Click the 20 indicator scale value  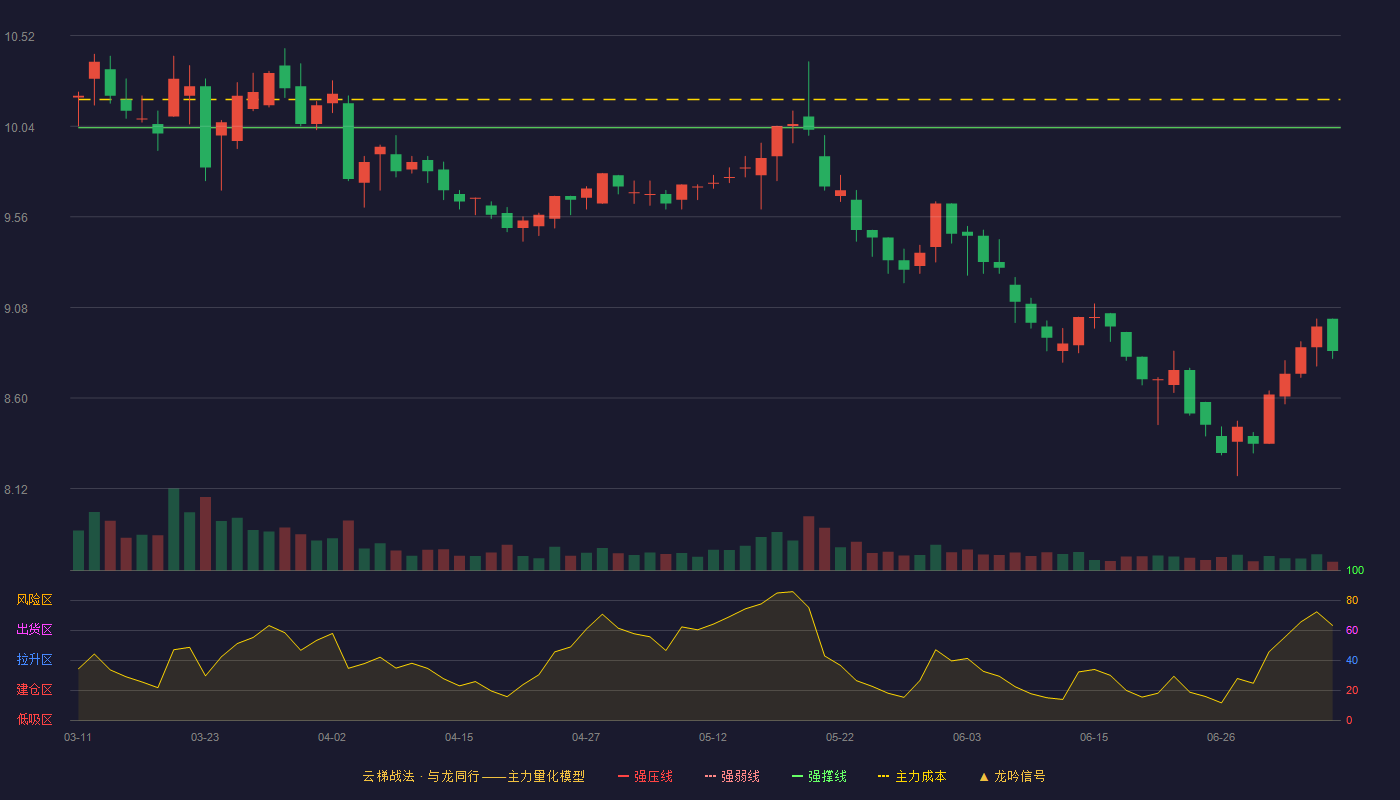[1352, 690]
